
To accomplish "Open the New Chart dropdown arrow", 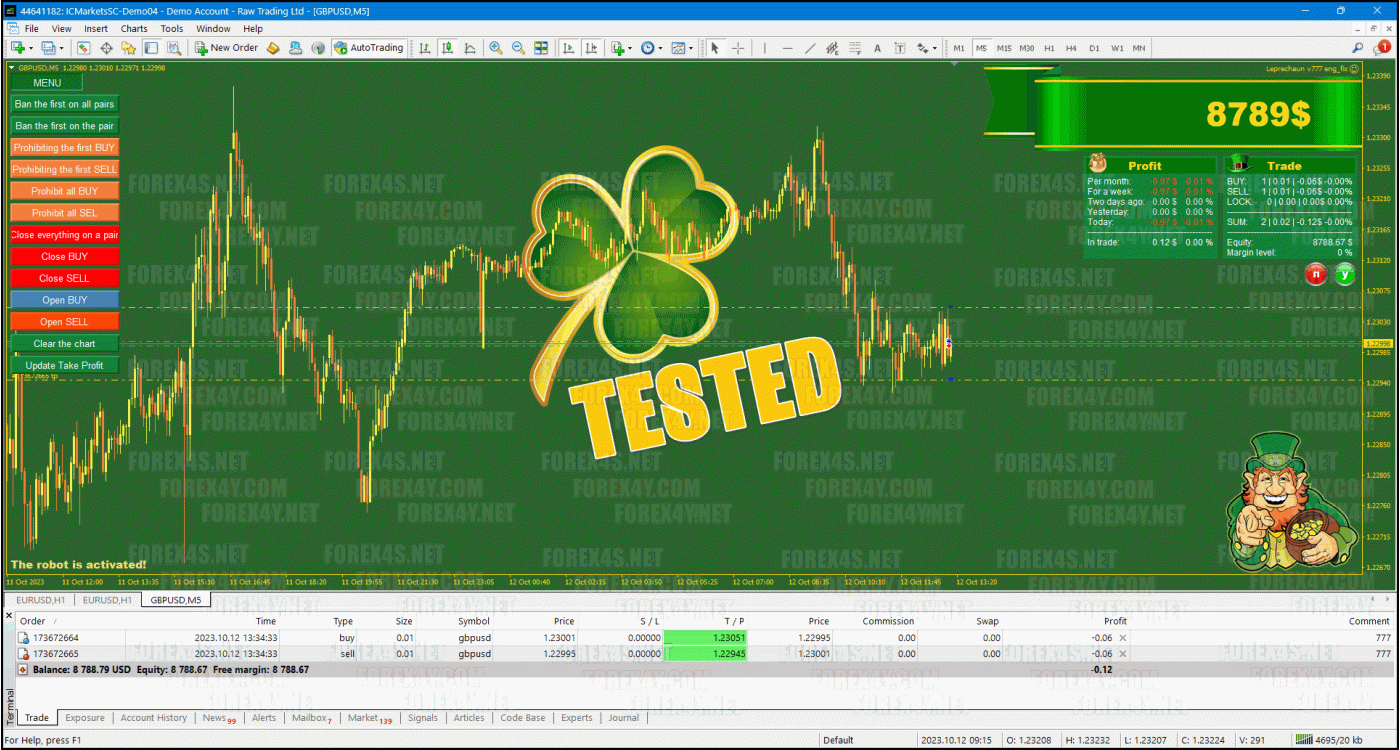I will click(31, 48).
